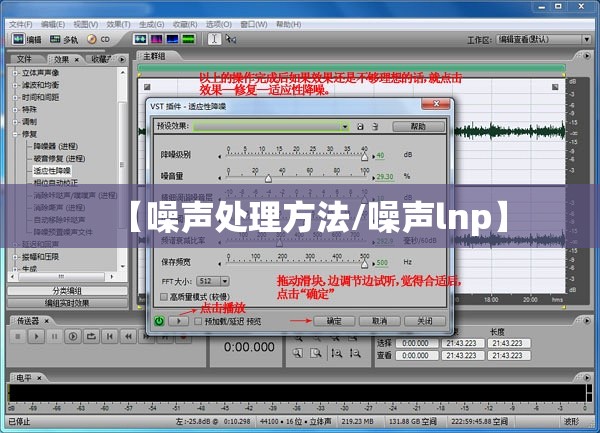600x433 pixels.
Task: Expand the 滤波和均衡 effects category
Action: click(15, 85)
